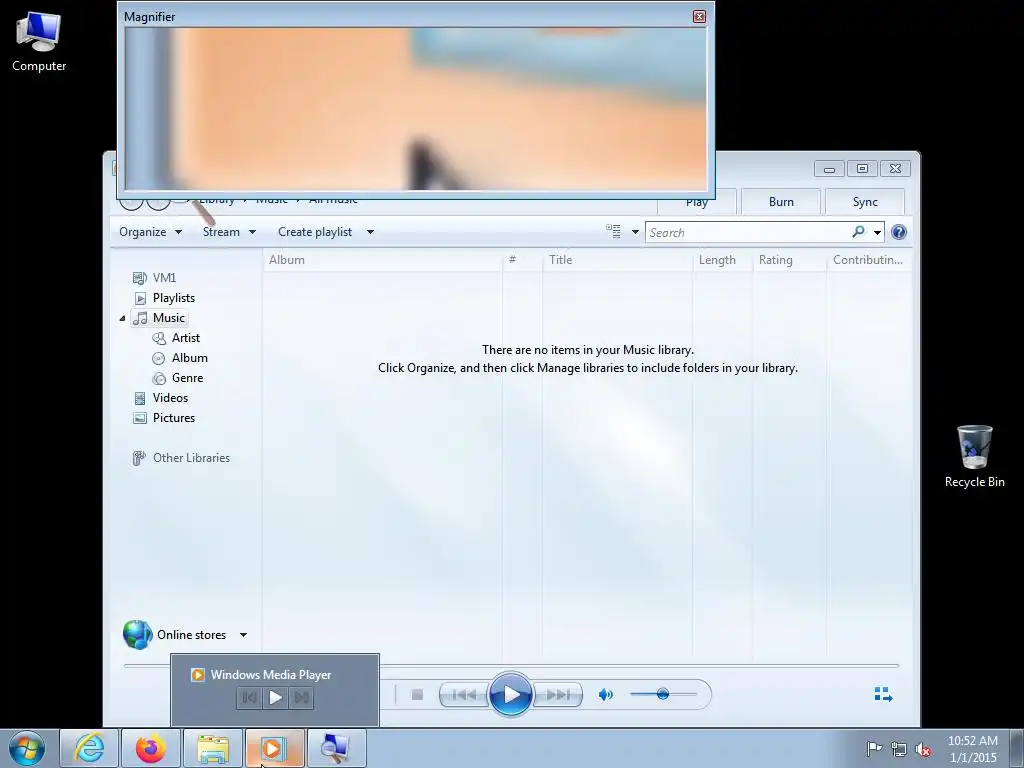Click the muted speaker tray icon
The image size is (1024, 768).
pos(923,750)
